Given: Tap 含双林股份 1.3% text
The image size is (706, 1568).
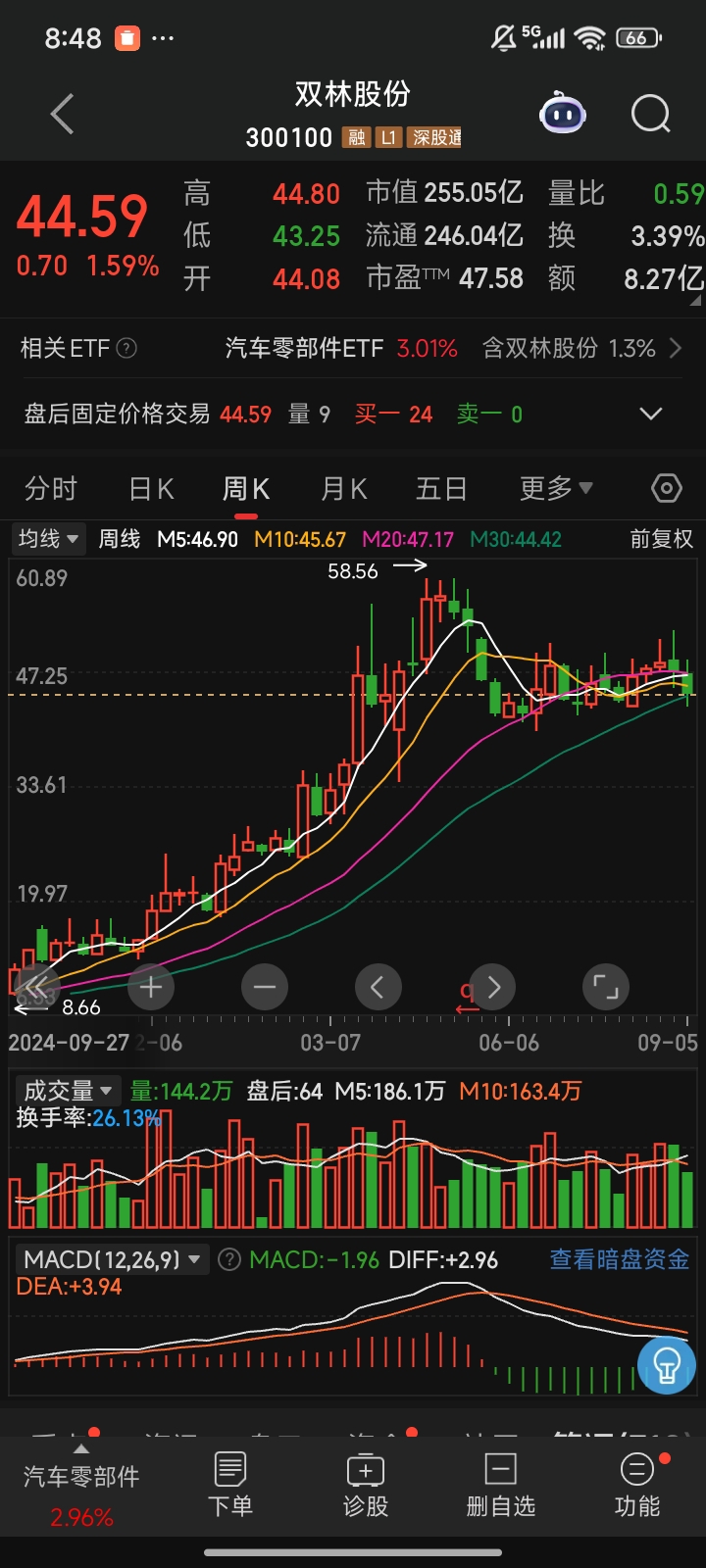Looking at the screenshot, I should [x=569, y=348].
